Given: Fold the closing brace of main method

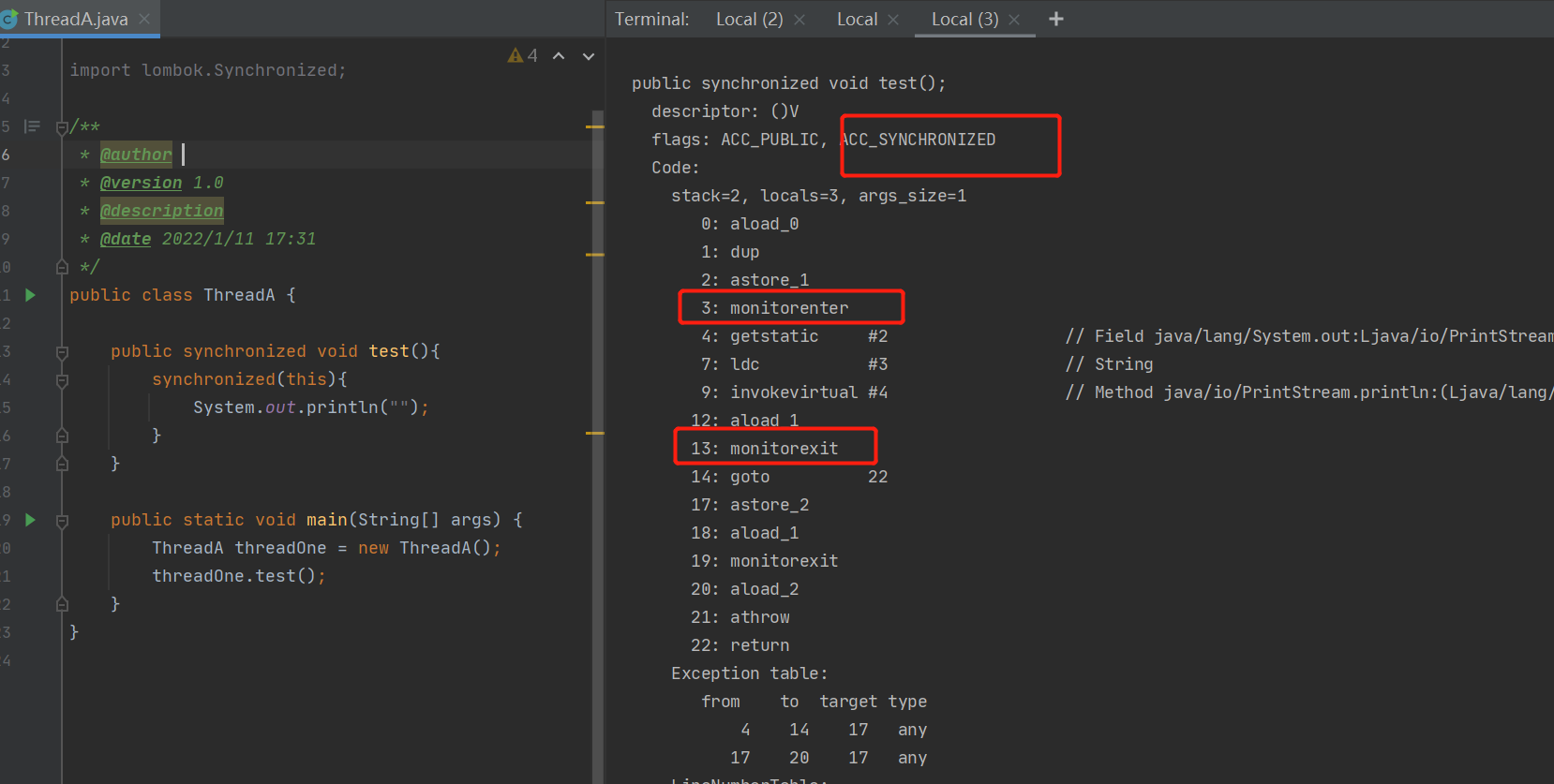Looking at the screenshot, I should (62, 604).
